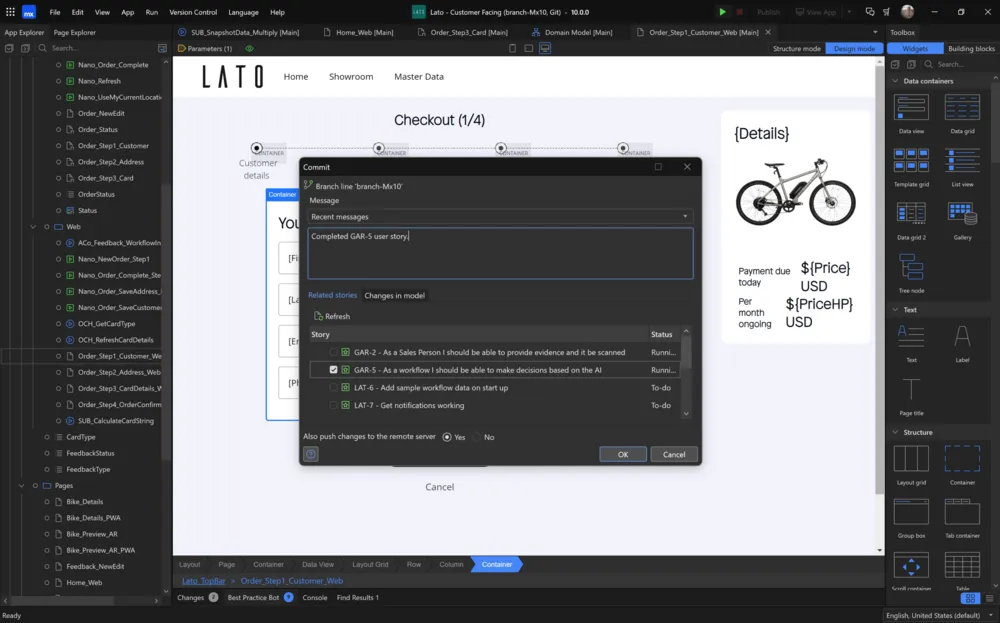This screenshot has width=1000, height=623.
Task: Pick the Gallery widget icon
Action: pos(962,214)
